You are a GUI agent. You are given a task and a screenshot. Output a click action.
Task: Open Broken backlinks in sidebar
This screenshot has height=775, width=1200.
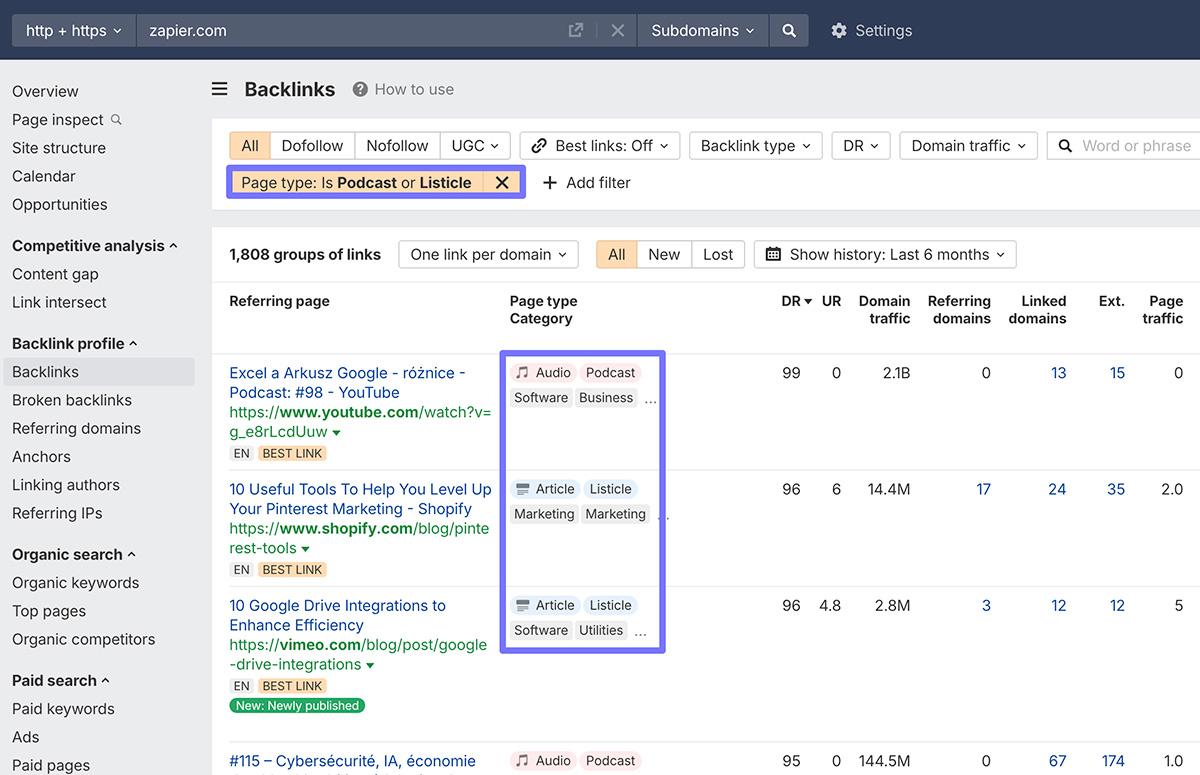(x=72, y=400)
